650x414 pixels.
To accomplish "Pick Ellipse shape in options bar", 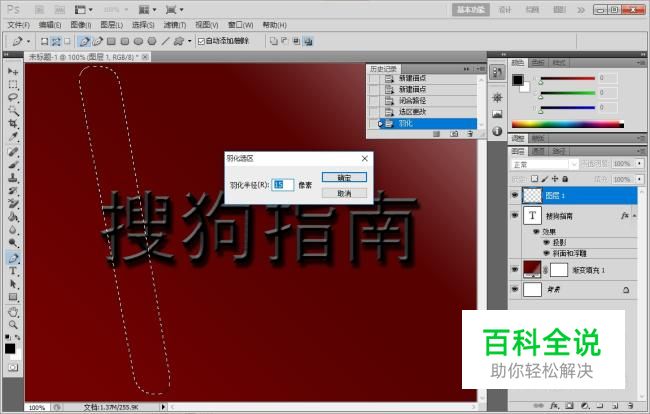I will (138, 41).
